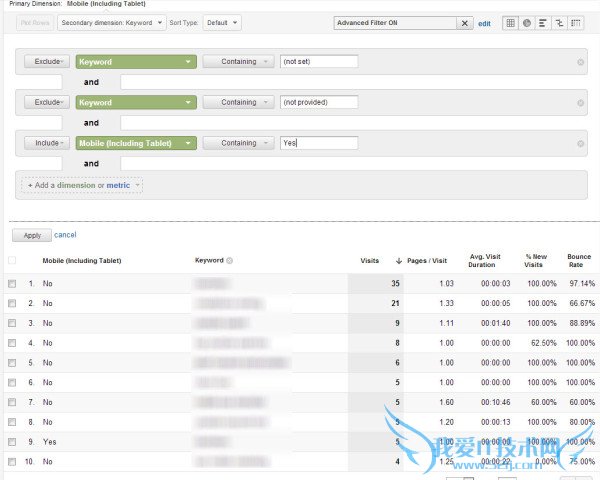Tick the select-all rows checkbox

point(12,261)
